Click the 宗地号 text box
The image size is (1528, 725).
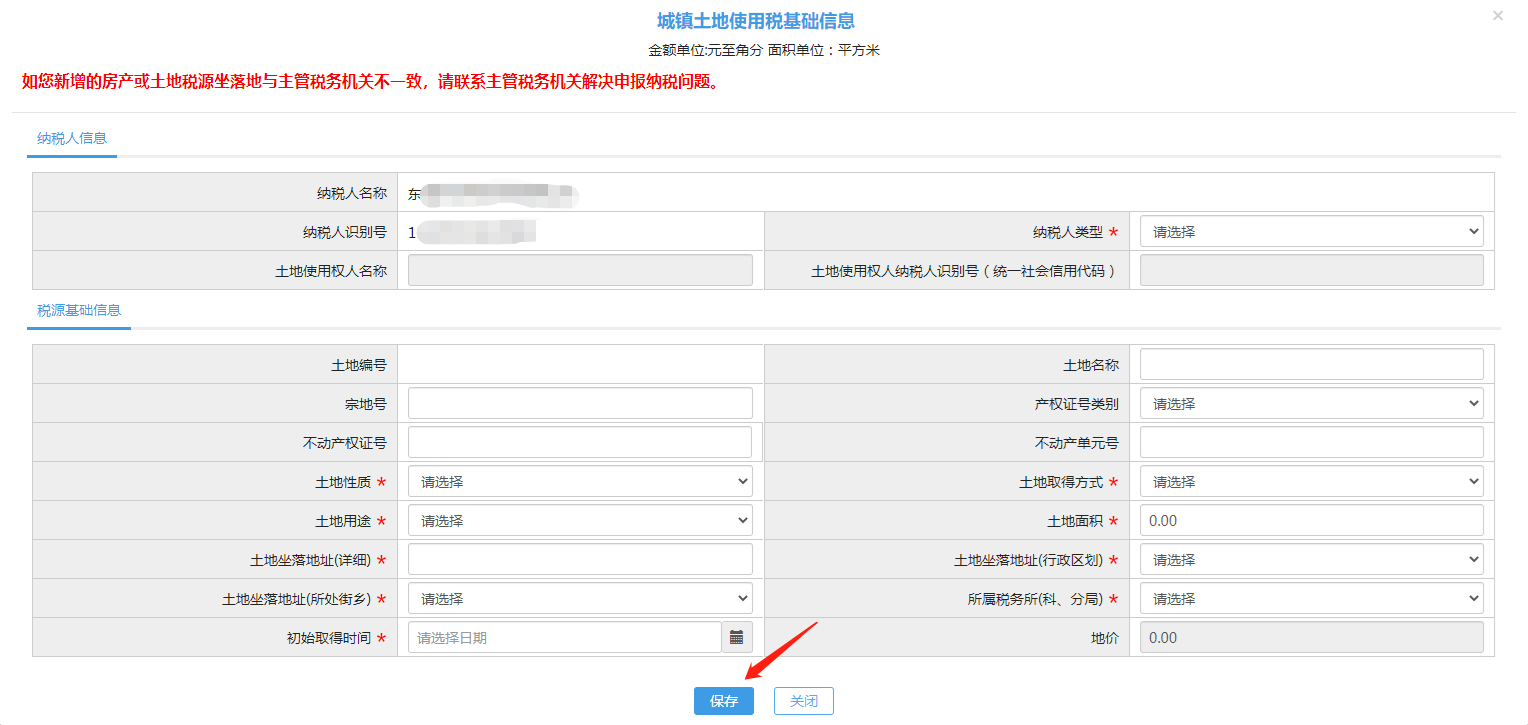pyautogui.click(x=580, y=404)
